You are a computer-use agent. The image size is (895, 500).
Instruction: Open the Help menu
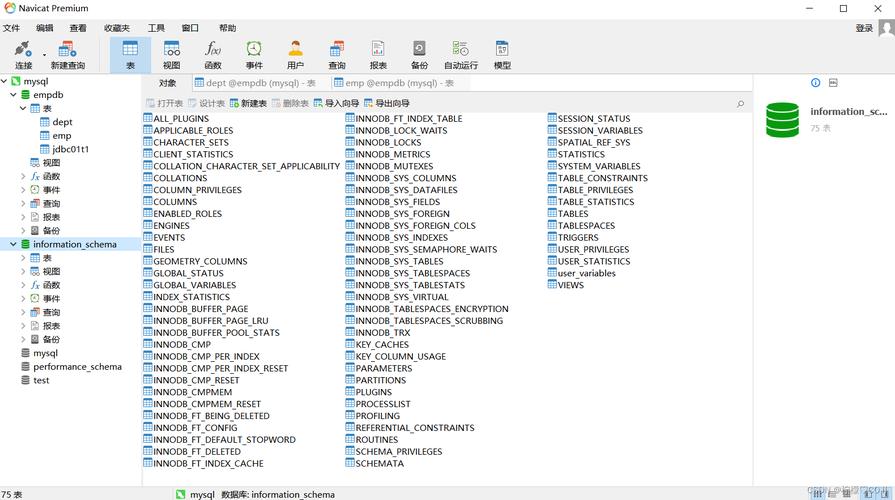[227, 28]
